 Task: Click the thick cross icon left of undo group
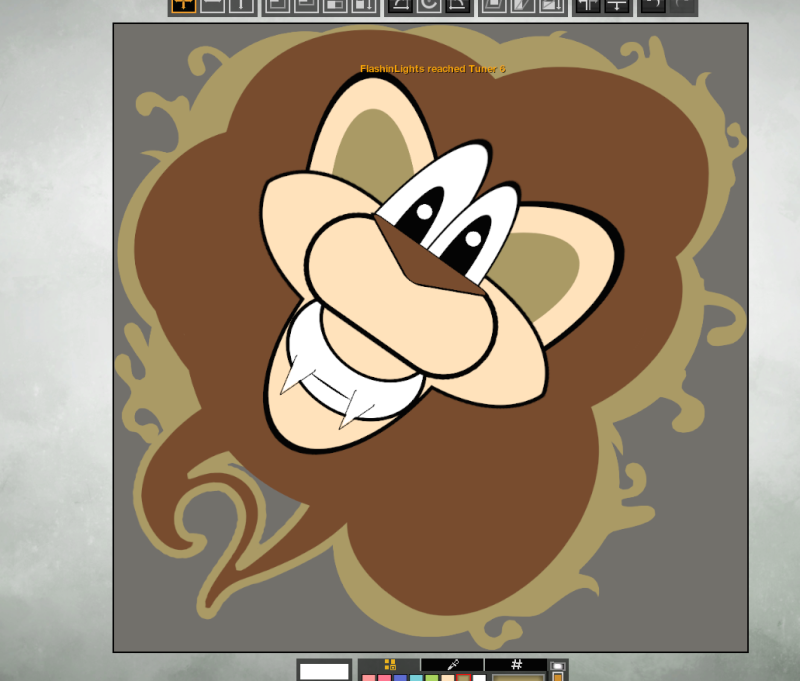click(x=588, y=5)
